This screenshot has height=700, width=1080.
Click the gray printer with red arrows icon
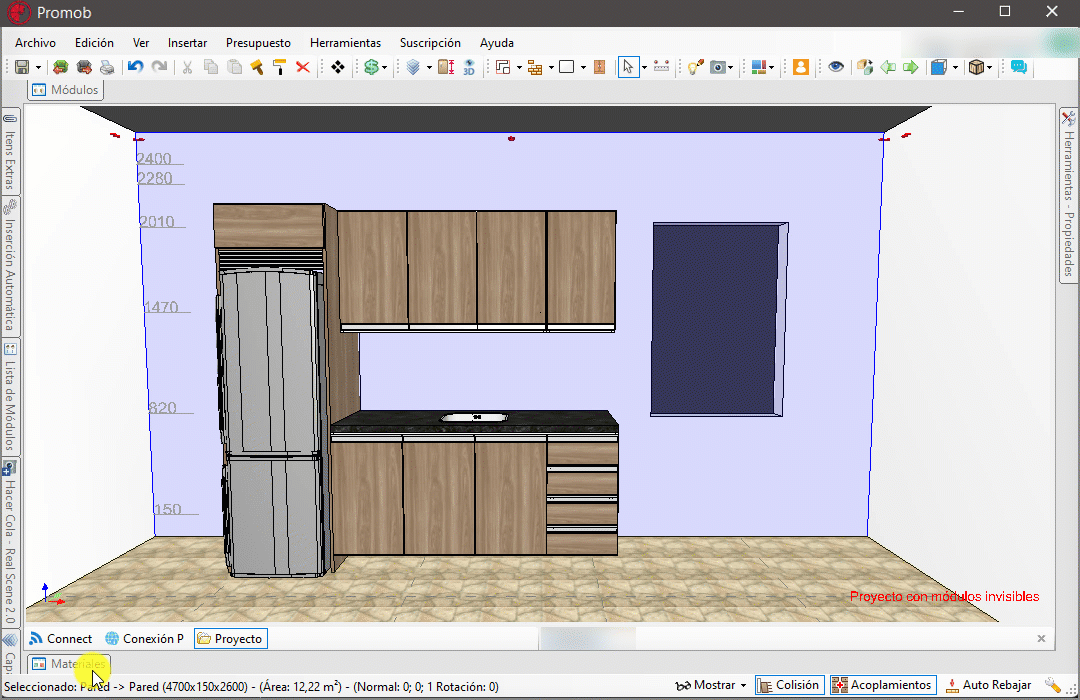tap(84, 67)
